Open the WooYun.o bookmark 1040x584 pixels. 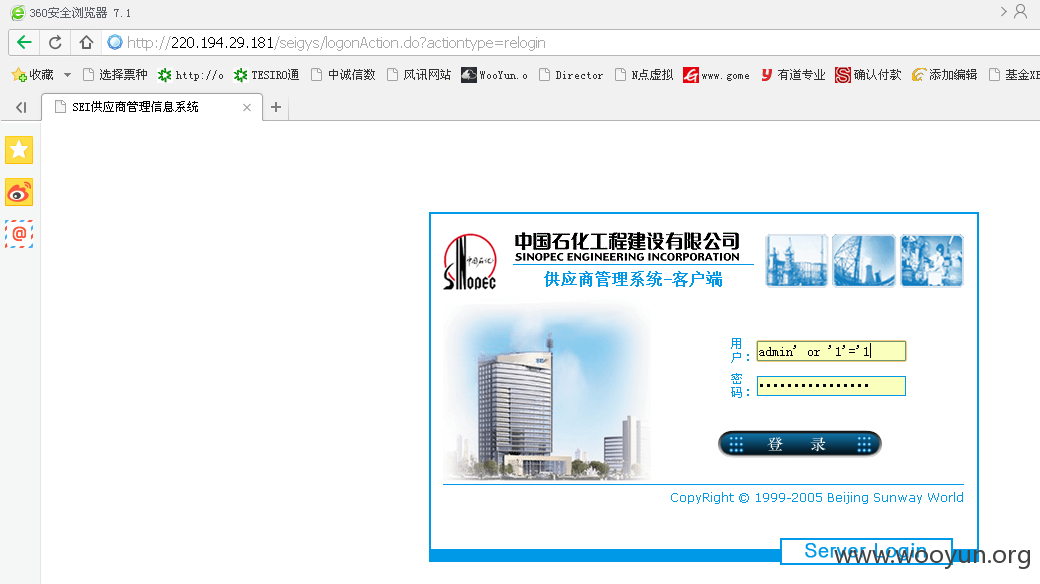pos(494,75)
